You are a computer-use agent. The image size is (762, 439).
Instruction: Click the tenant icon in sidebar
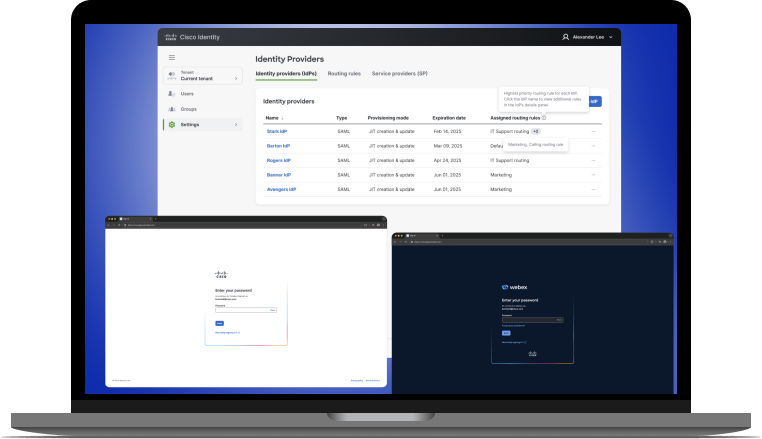pyautogui.click(x=172, y=75)
